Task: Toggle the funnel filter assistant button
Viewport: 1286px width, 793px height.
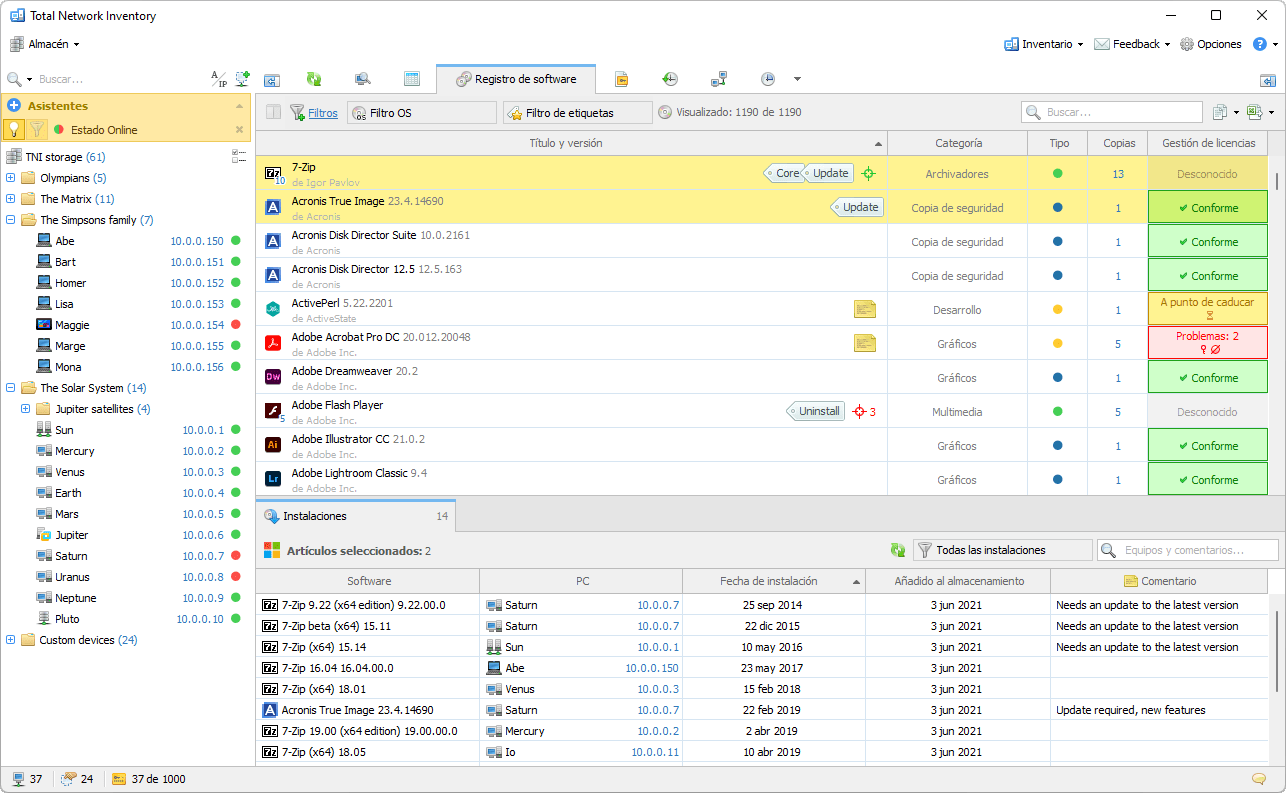Action: (x=37, y=129)
